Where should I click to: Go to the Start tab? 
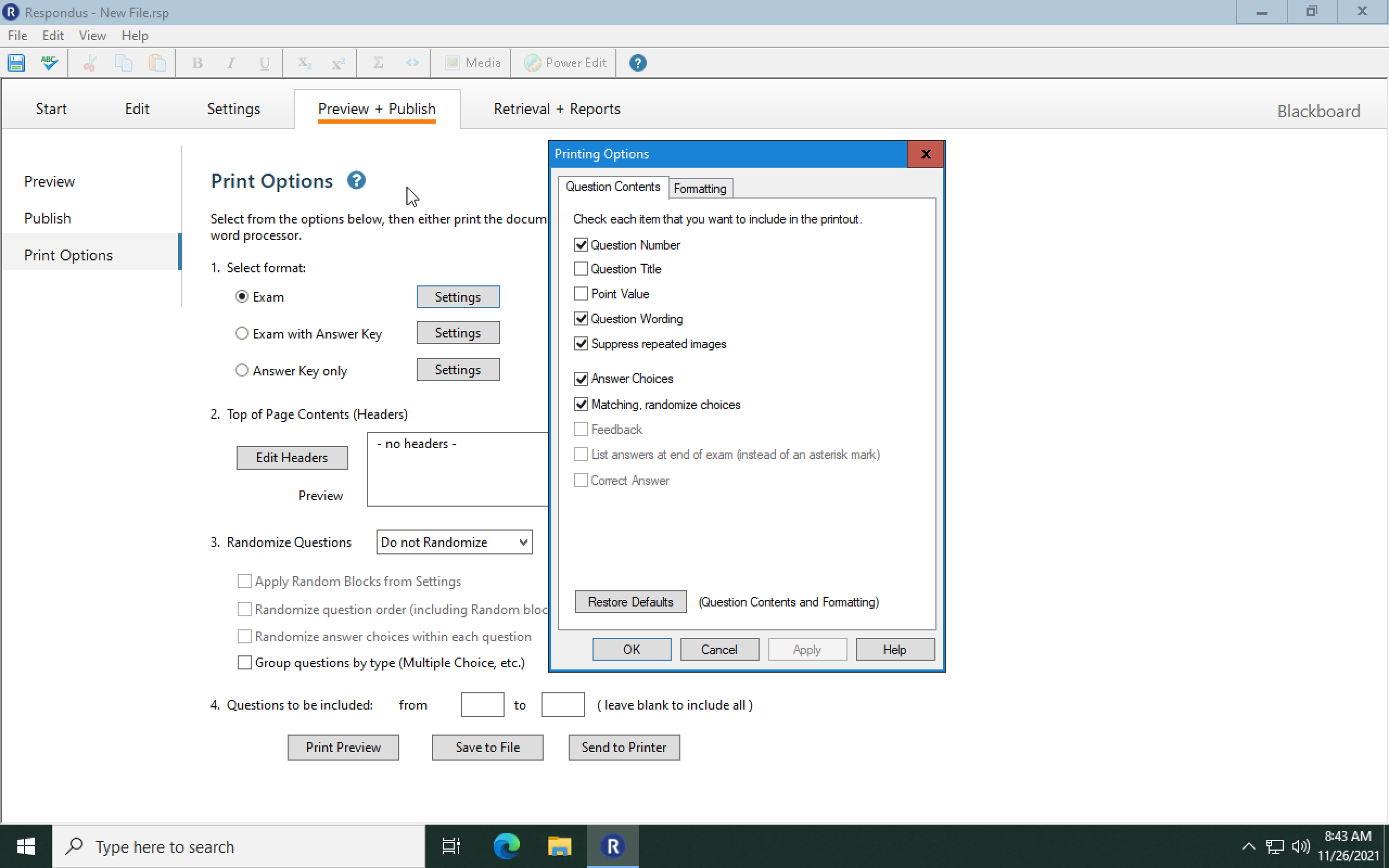[51, 108]
